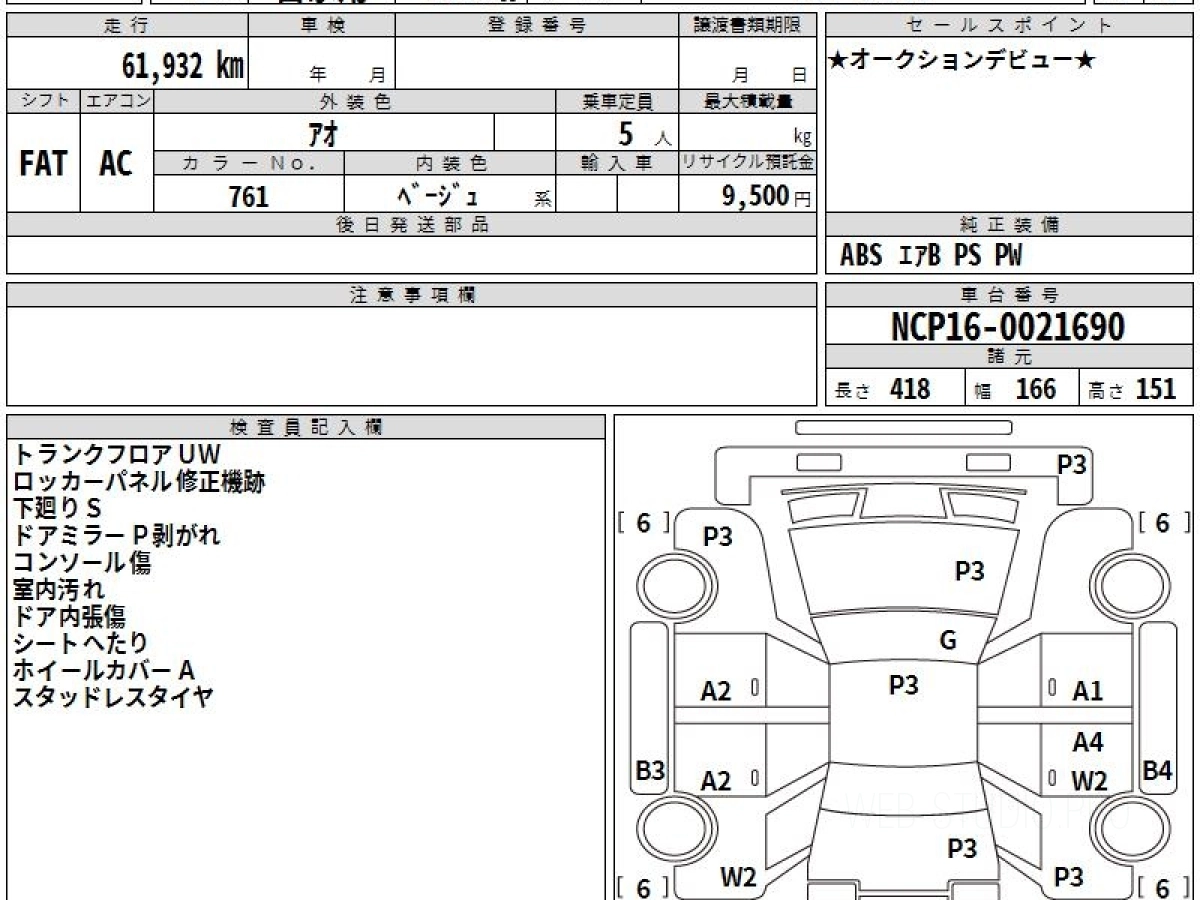Click the カラーNo. header
This screenshot has width=1200, height=900.
249,163
